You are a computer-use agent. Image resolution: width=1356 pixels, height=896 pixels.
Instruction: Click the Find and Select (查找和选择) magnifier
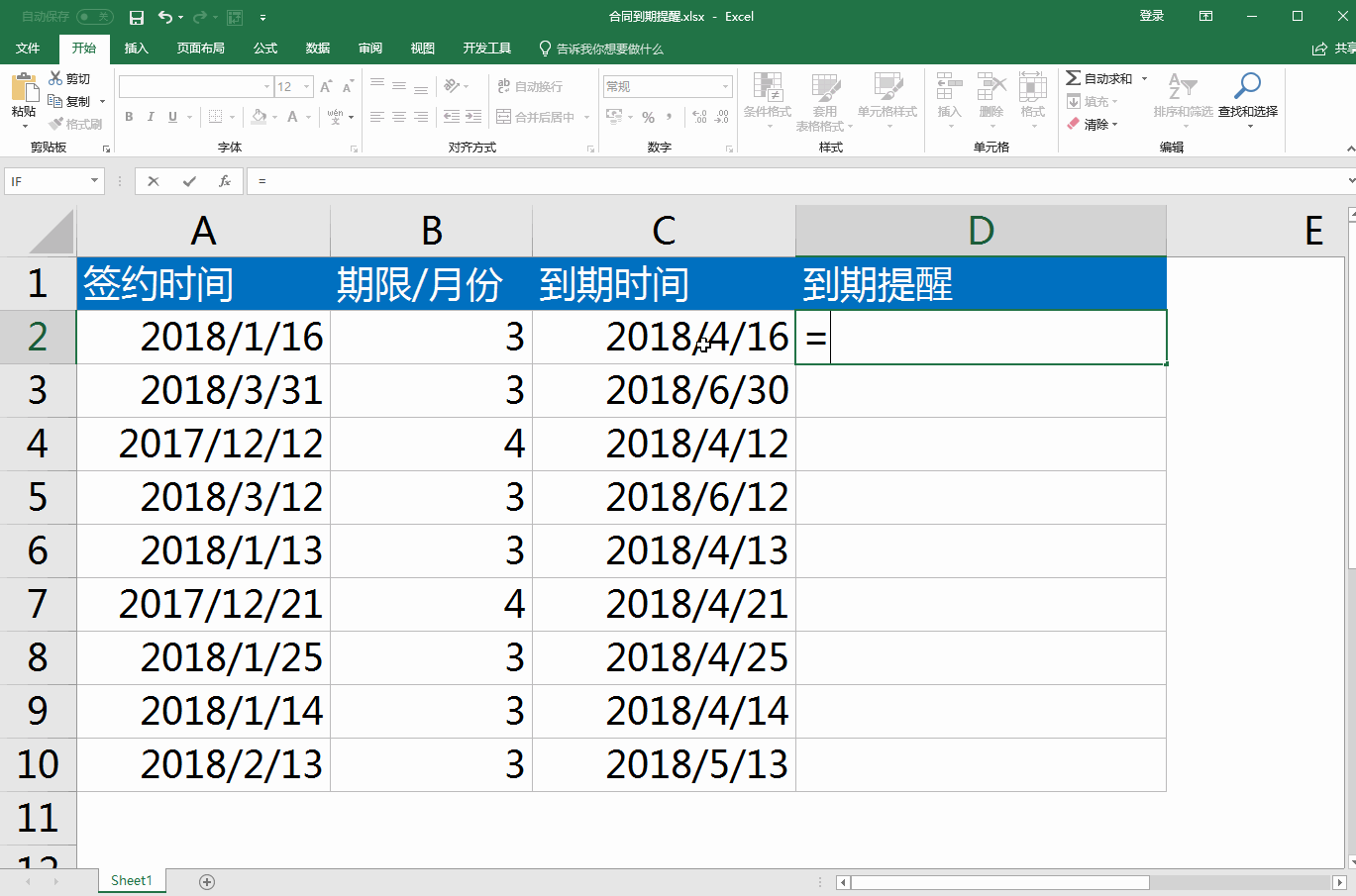(x=1248, y=86)
